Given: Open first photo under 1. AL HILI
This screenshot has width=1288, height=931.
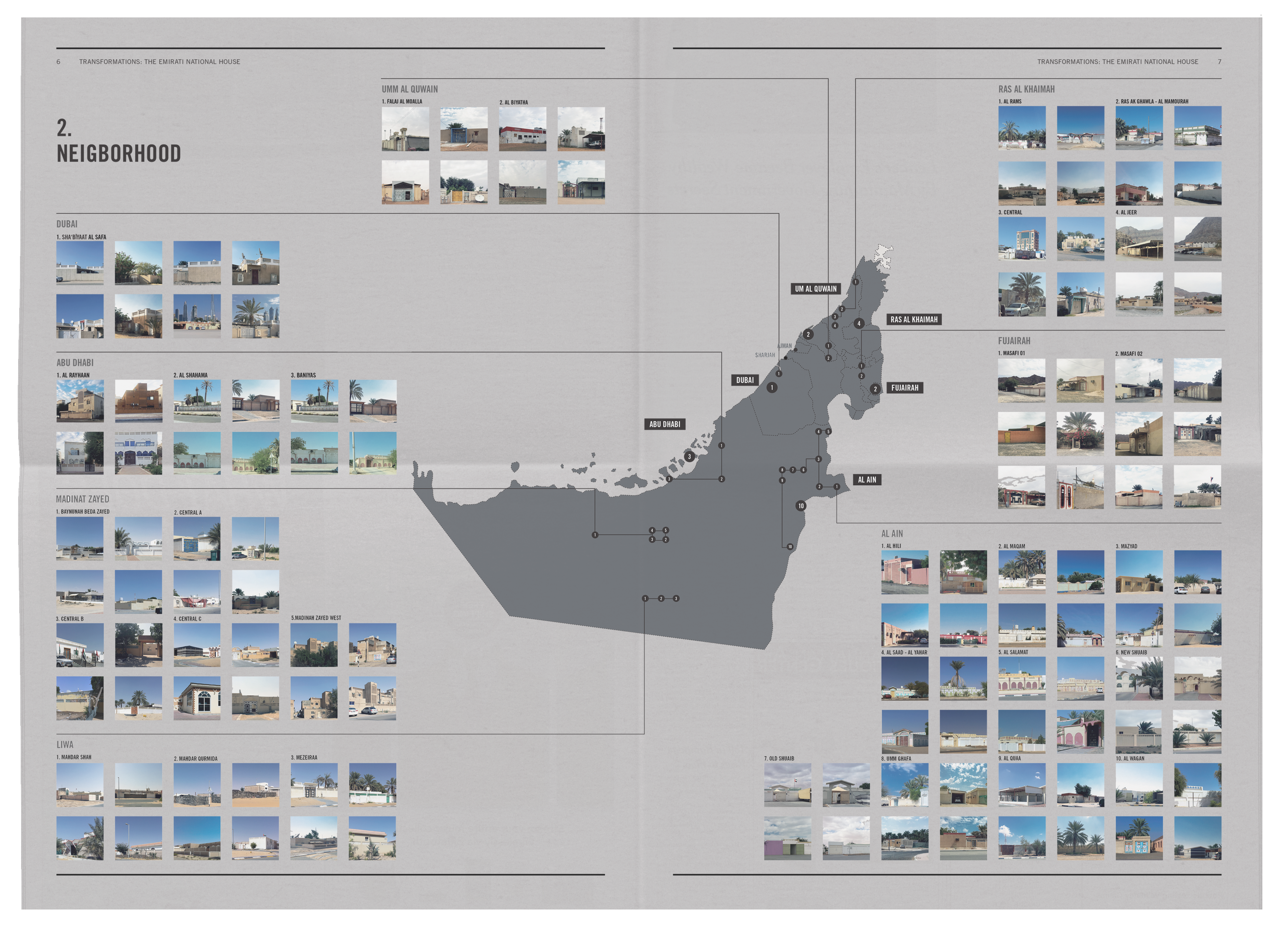Looking at the screenshot, I should [x=905, y=572].
